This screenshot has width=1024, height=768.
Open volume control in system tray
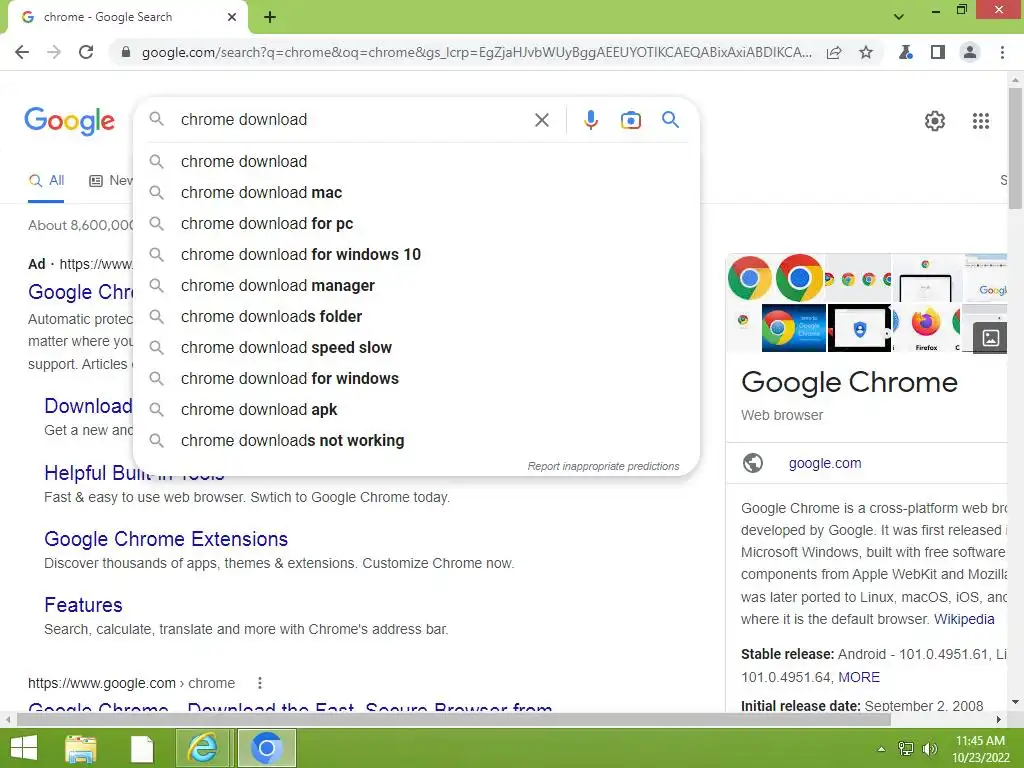[x=929, y=749]
